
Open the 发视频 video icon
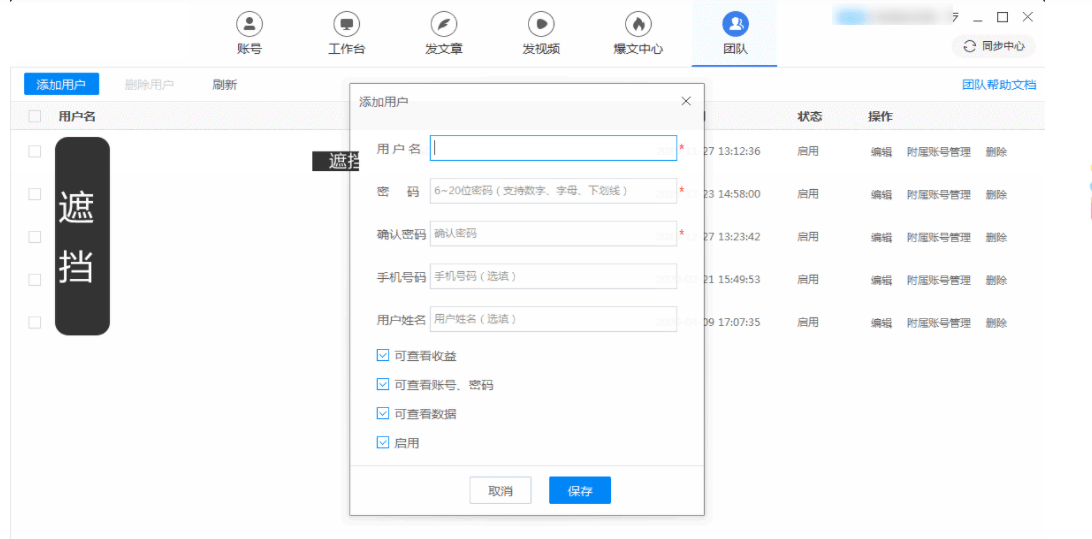coord(540,24)
